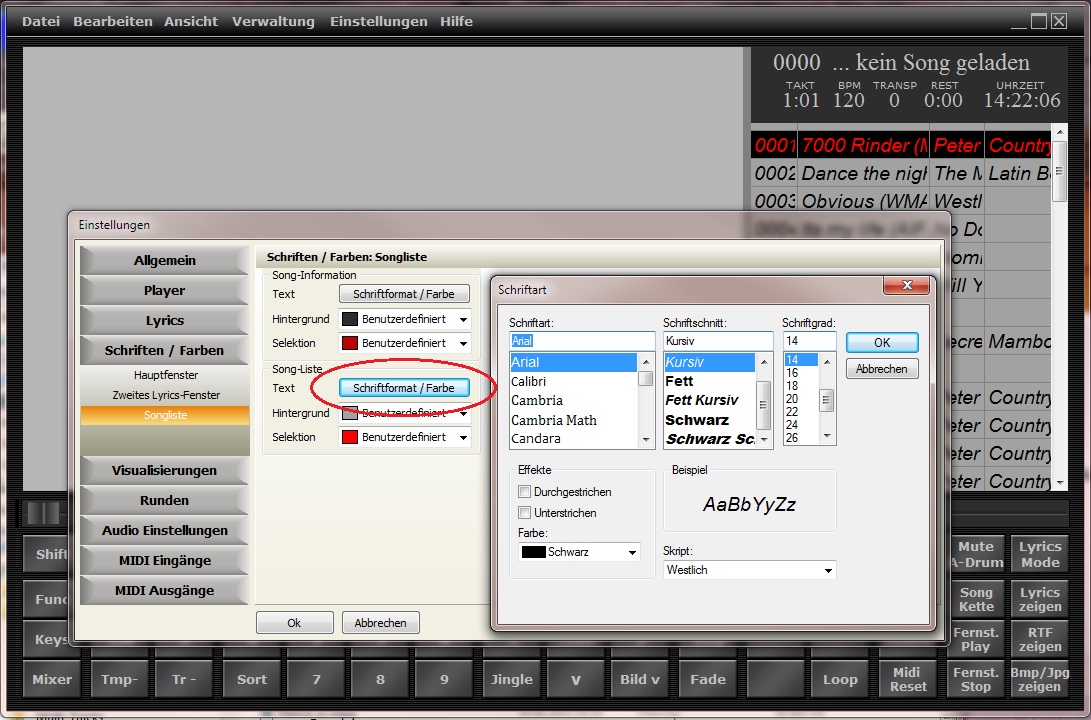The image size is (1091, 720).
Task: Click the red Song-Liste Selektion color swatch
Action: pyautogui.click(x=350, y=437)
